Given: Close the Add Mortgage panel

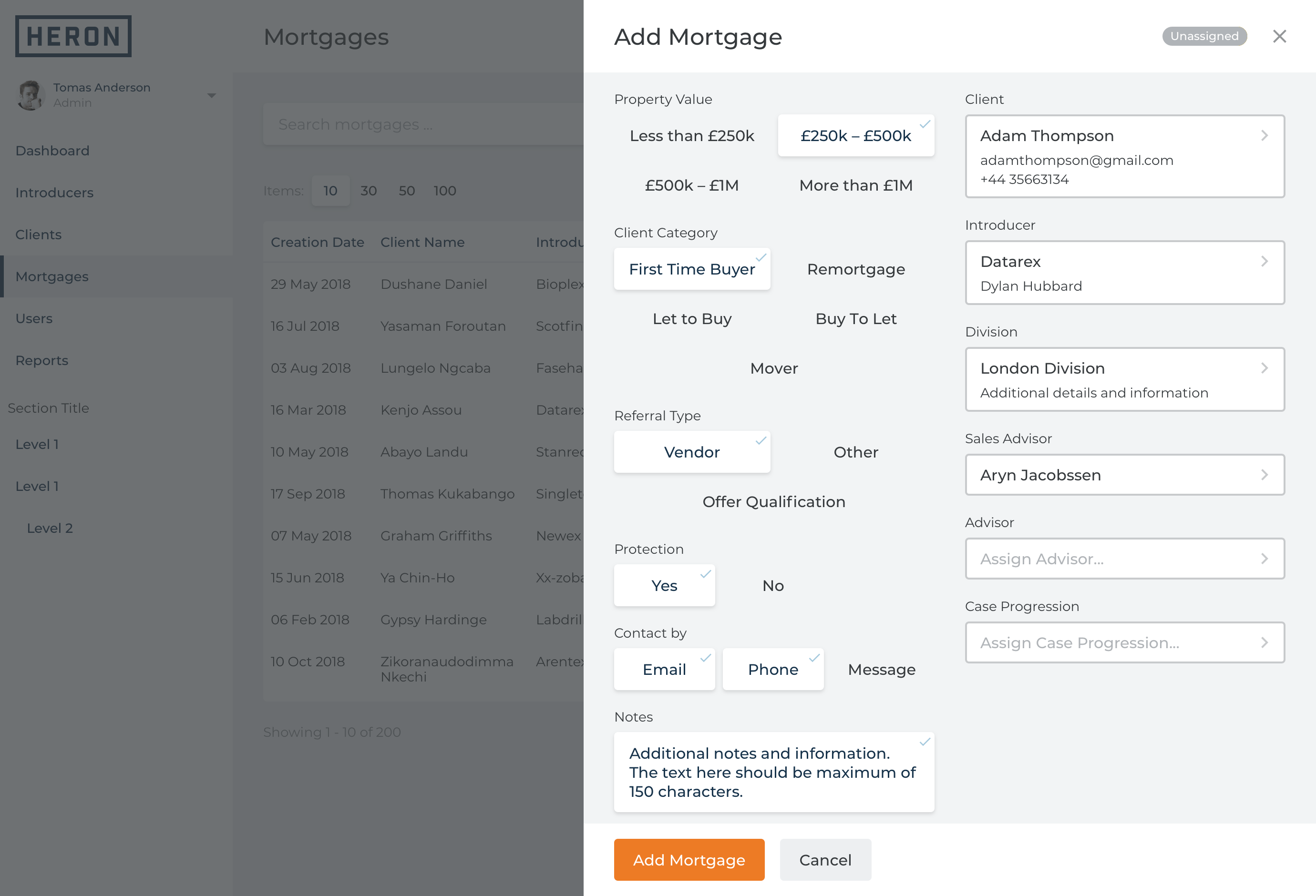Looking at the screenshot, I should click(1279, 36).
